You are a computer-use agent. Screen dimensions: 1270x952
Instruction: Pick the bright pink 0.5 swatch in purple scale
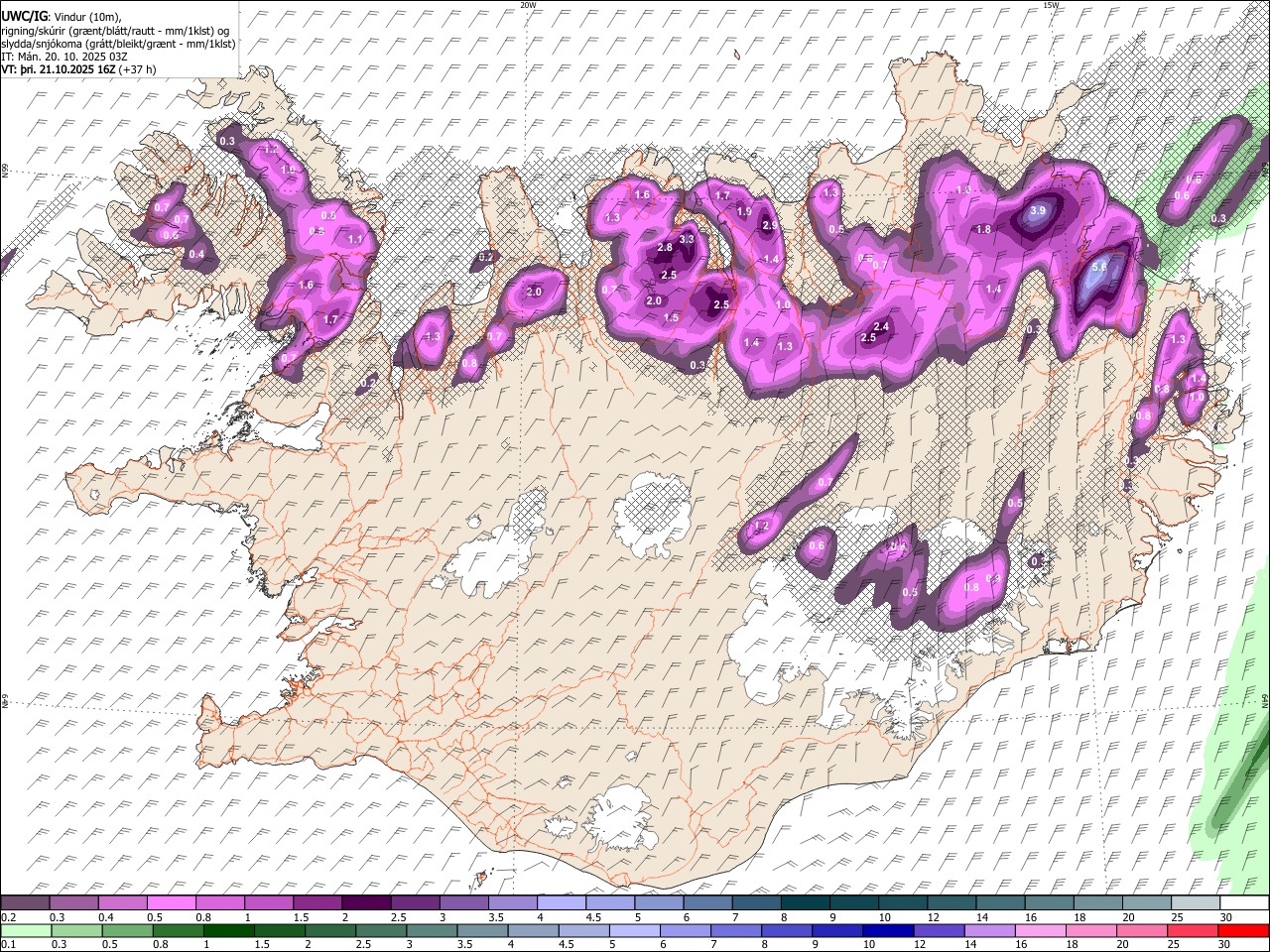pyautogui.click(x=171, y=903)
